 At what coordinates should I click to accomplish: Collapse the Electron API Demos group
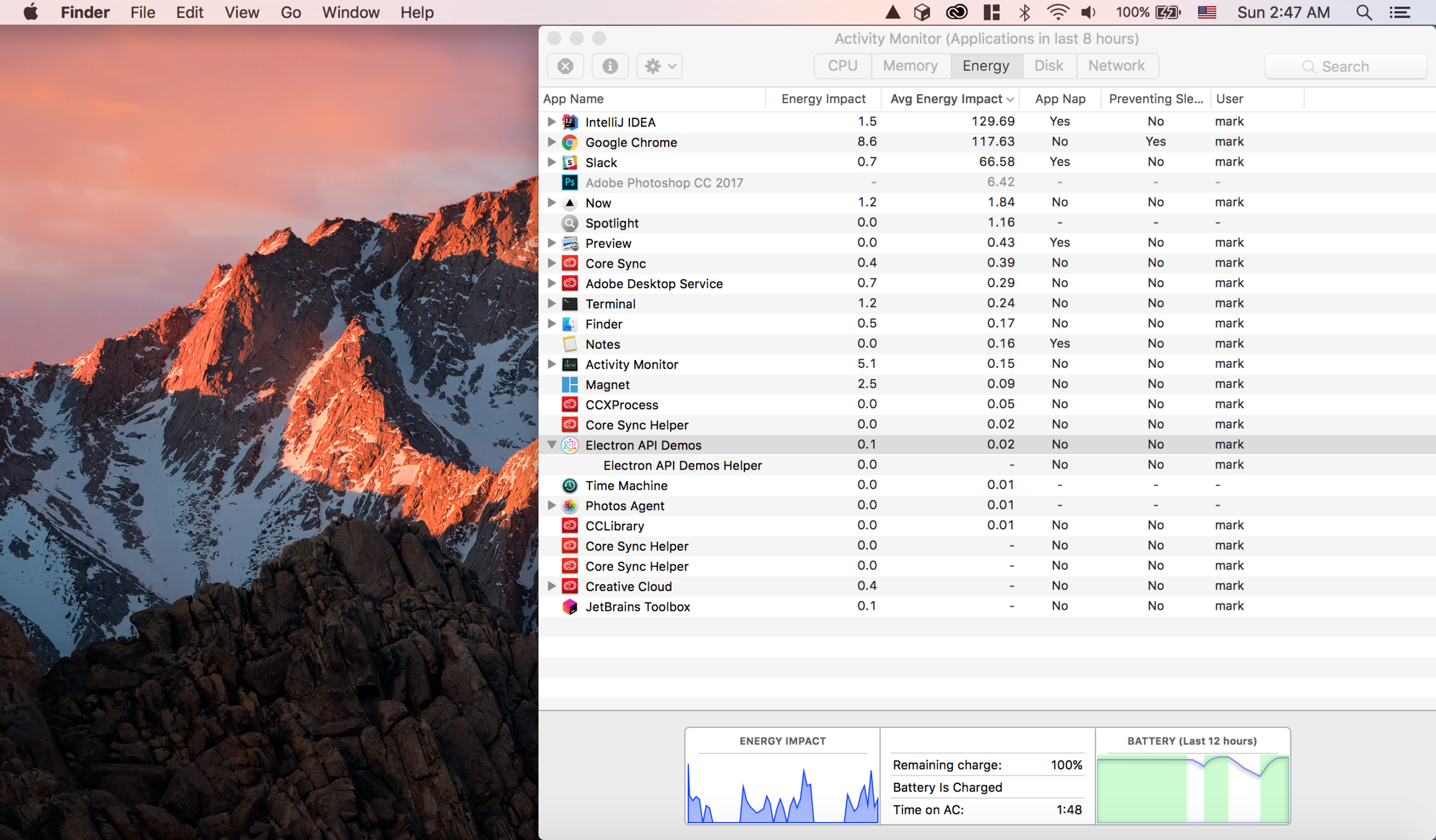pyautogui.click(x=551, y=445)
